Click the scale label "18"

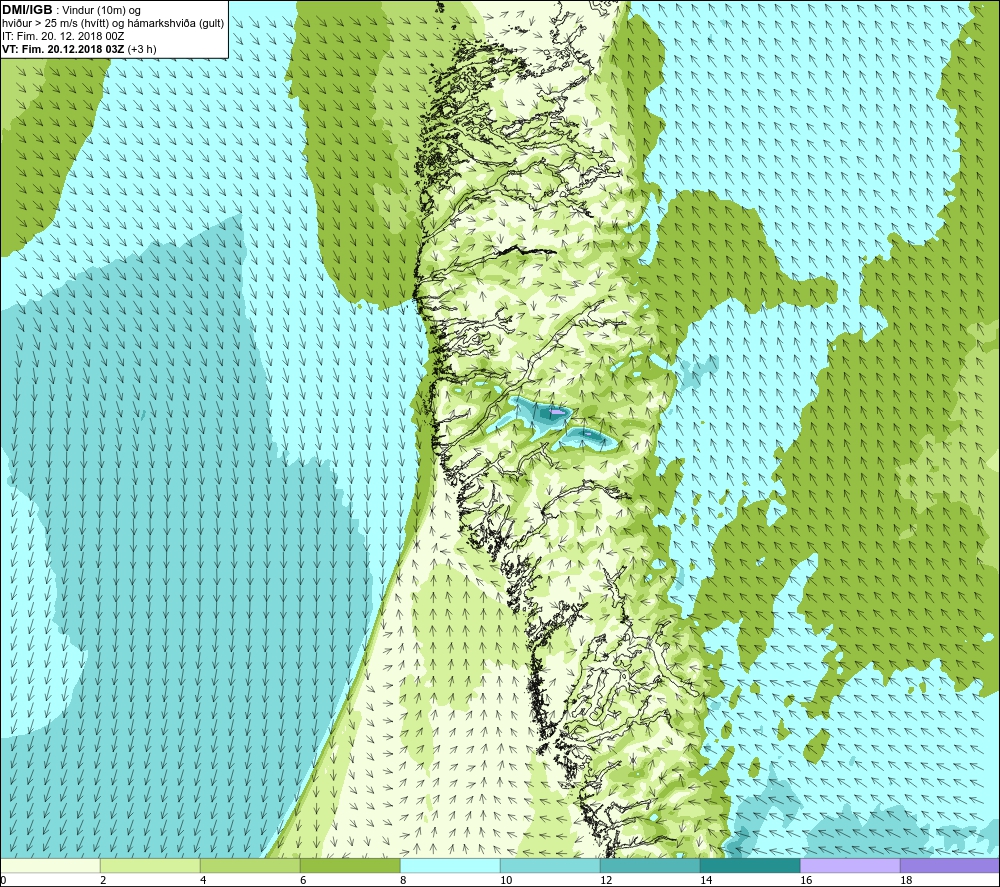pos(906,880)
